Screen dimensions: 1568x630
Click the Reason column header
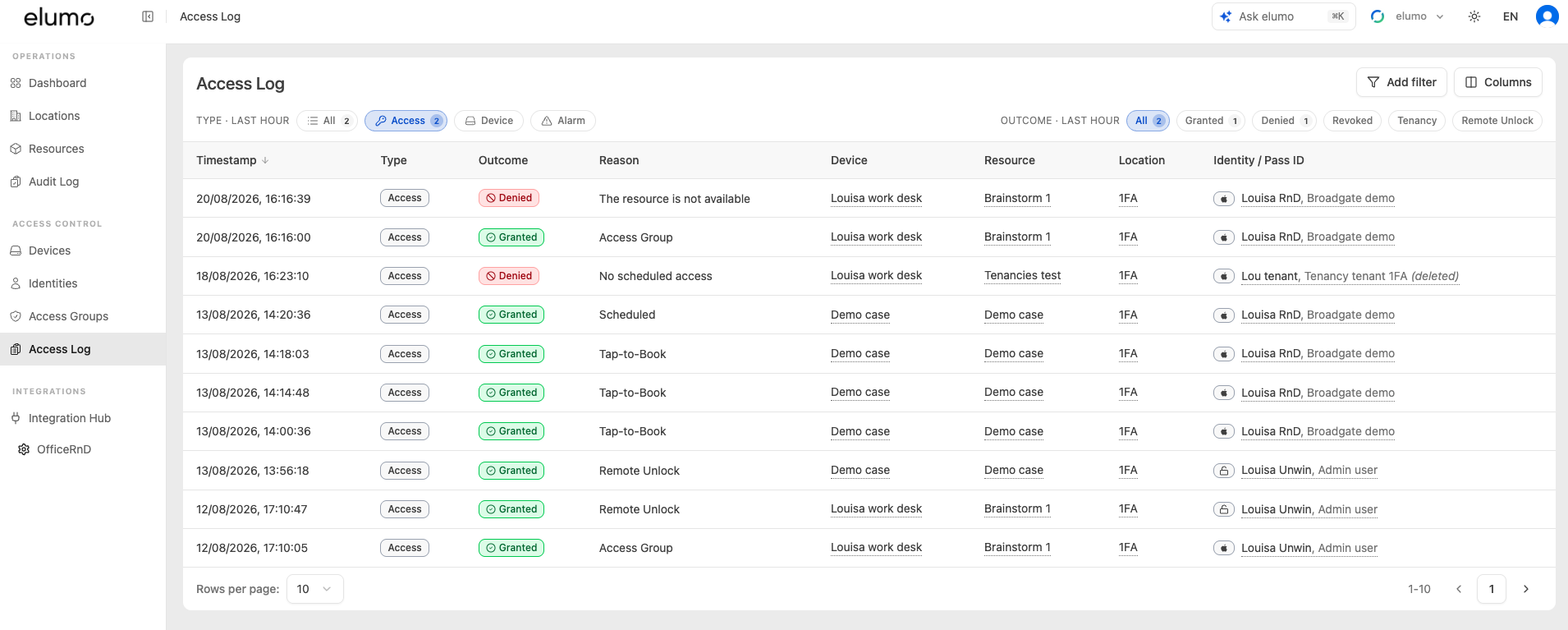(619, 160)
